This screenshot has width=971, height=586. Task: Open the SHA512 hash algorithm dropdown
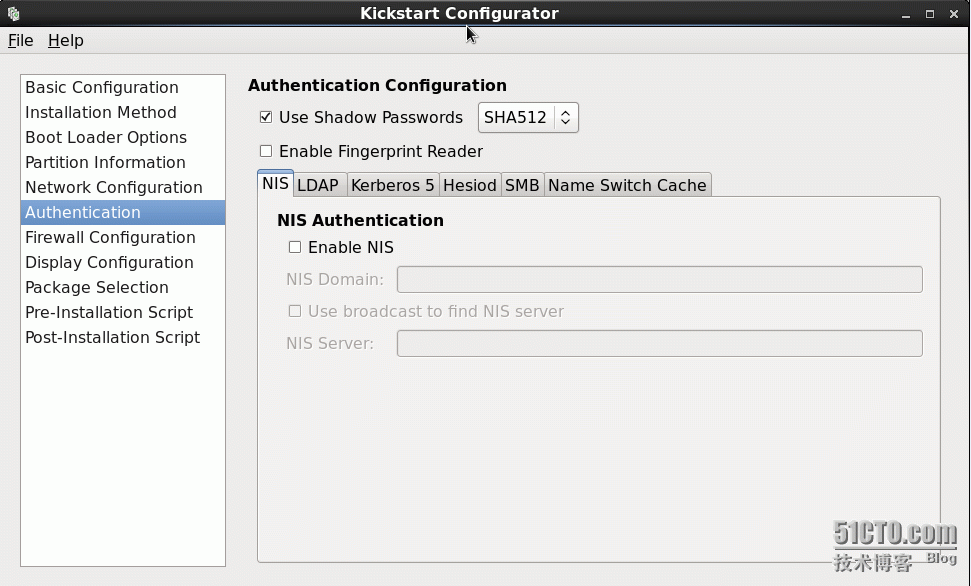coord(528,117)
